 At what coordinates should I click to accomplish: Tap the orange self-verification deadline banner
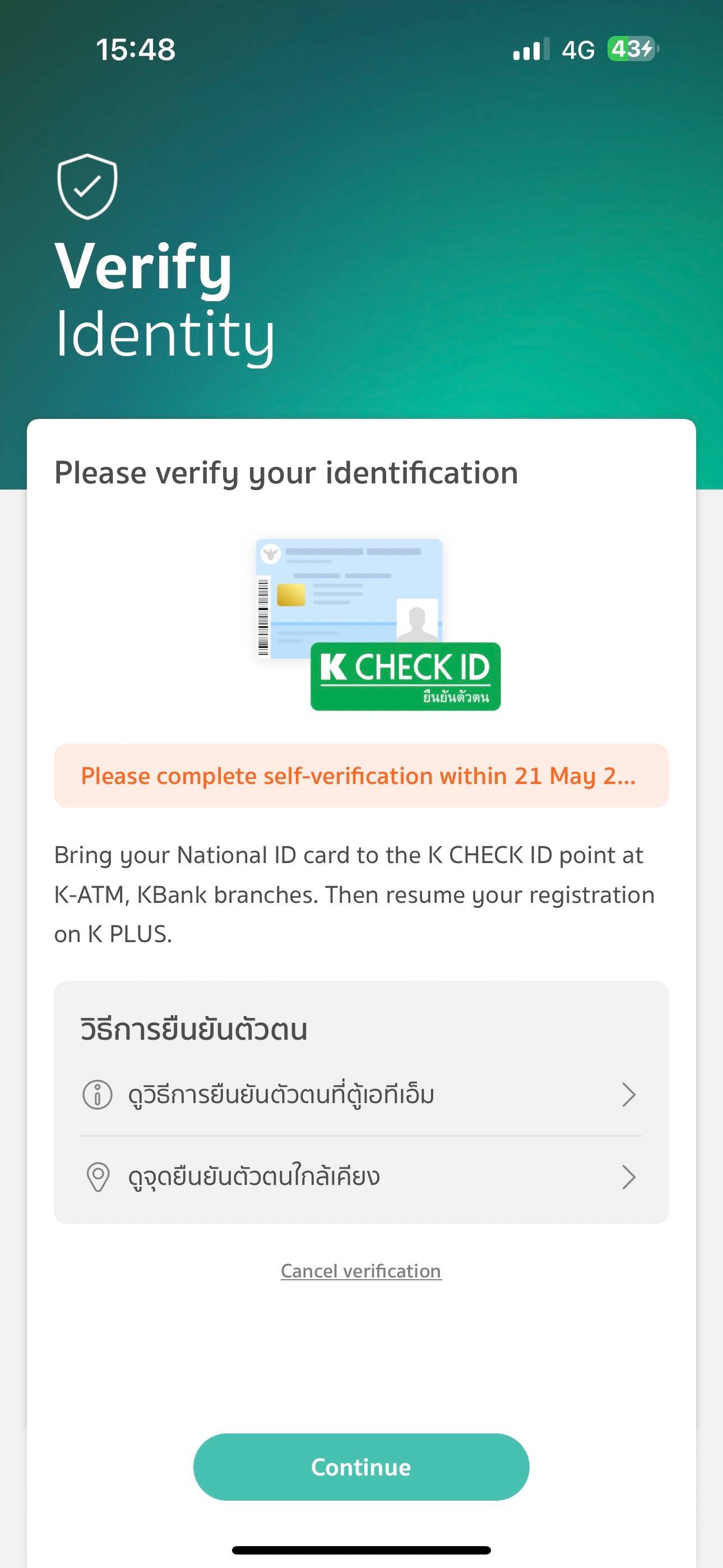[x=361, y=776]
